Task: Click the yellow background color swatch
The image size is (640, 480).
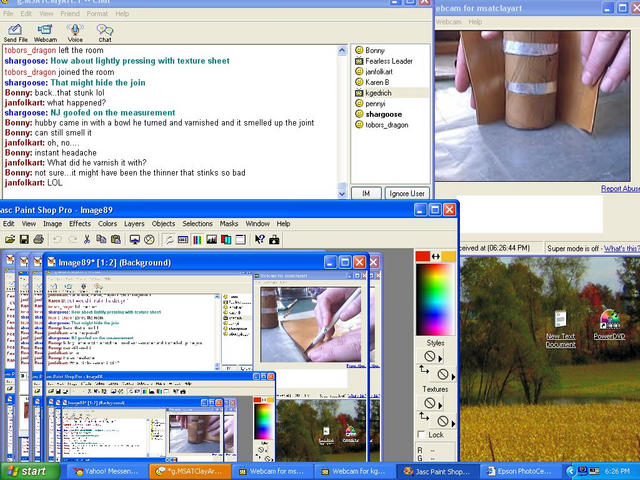Action: tap(448, 256)
